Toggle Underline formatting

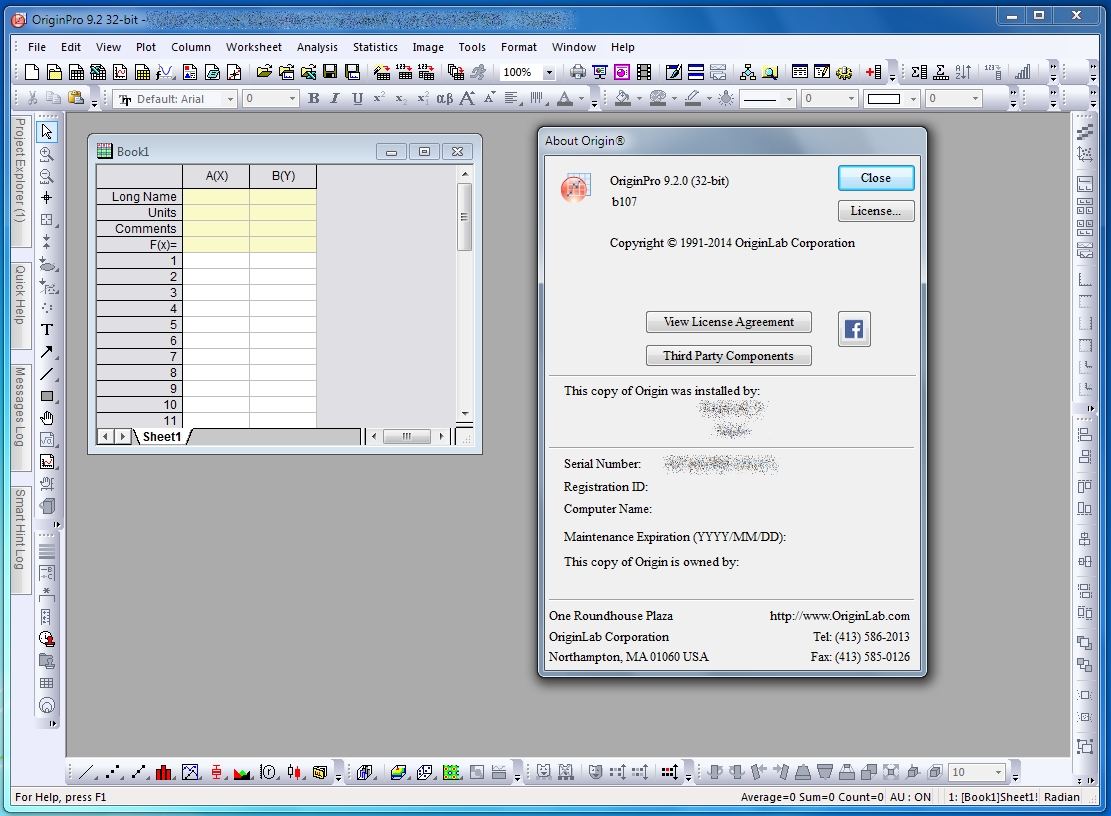(x=357, y=98)
